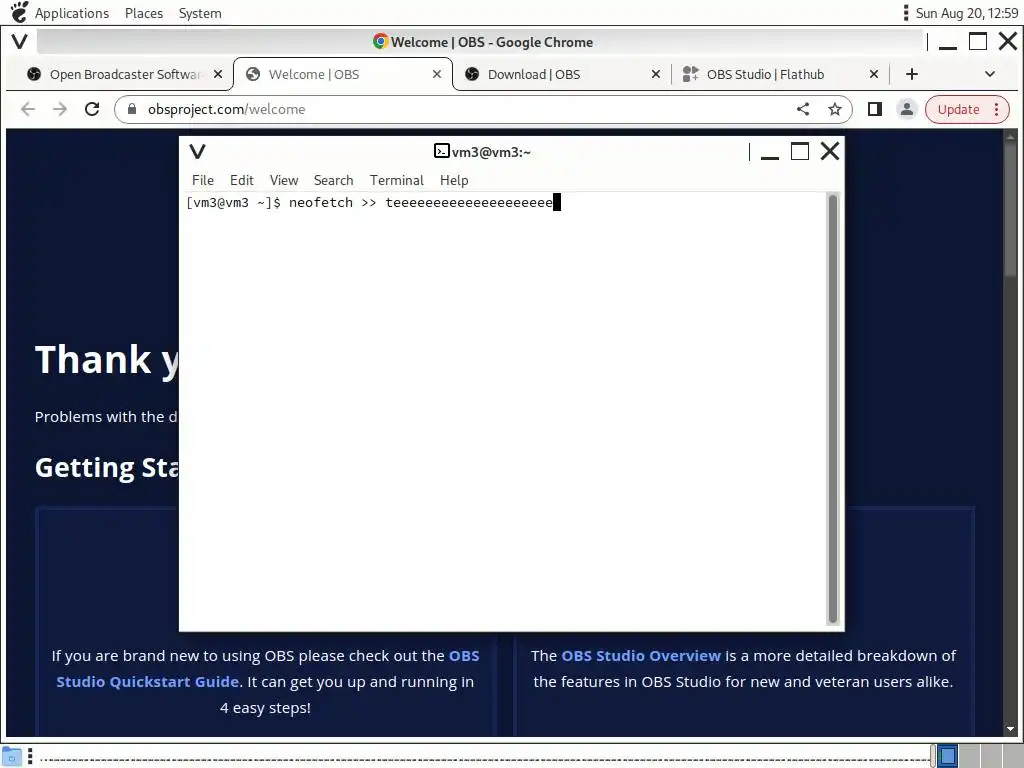Open the terminal Search menu
Viewport: 1024px width, 768px height.
[333, 180]
